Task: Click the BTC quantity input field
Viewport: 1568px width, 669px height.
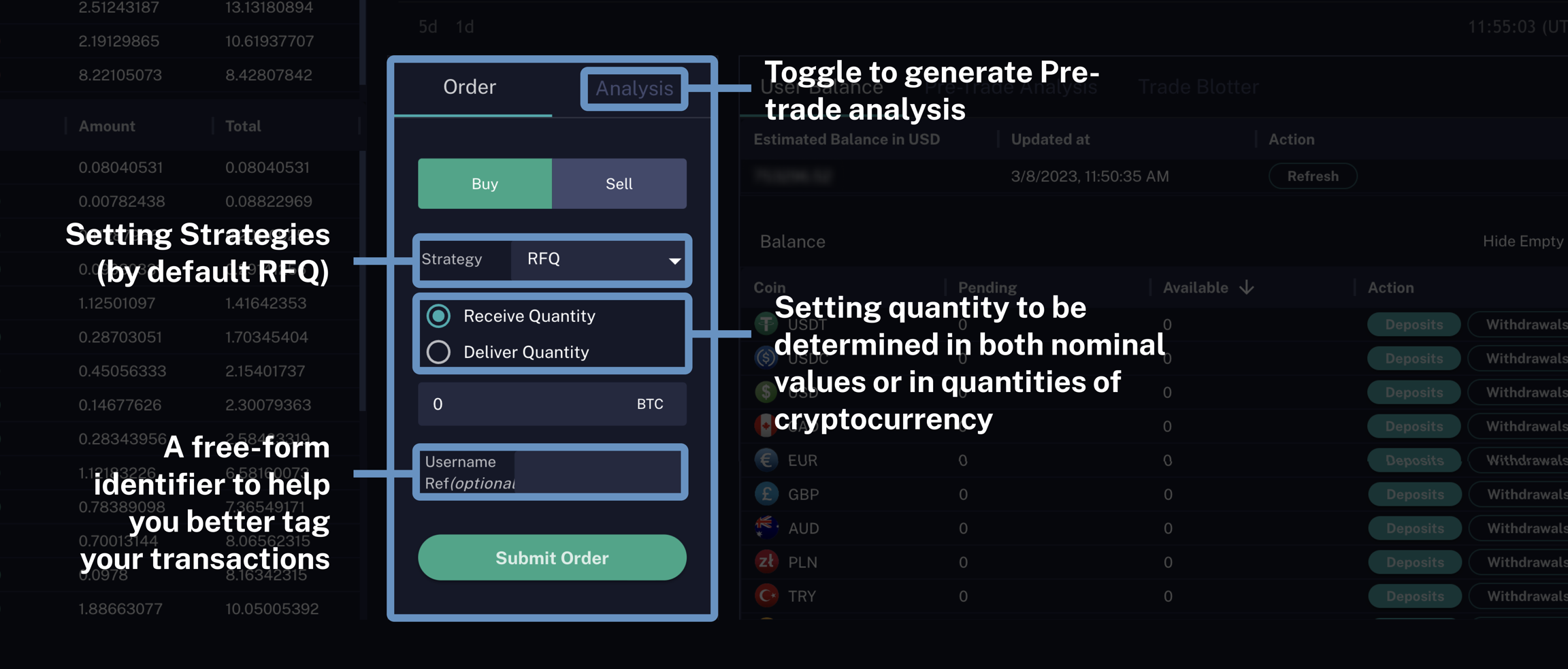Action: 531,404
